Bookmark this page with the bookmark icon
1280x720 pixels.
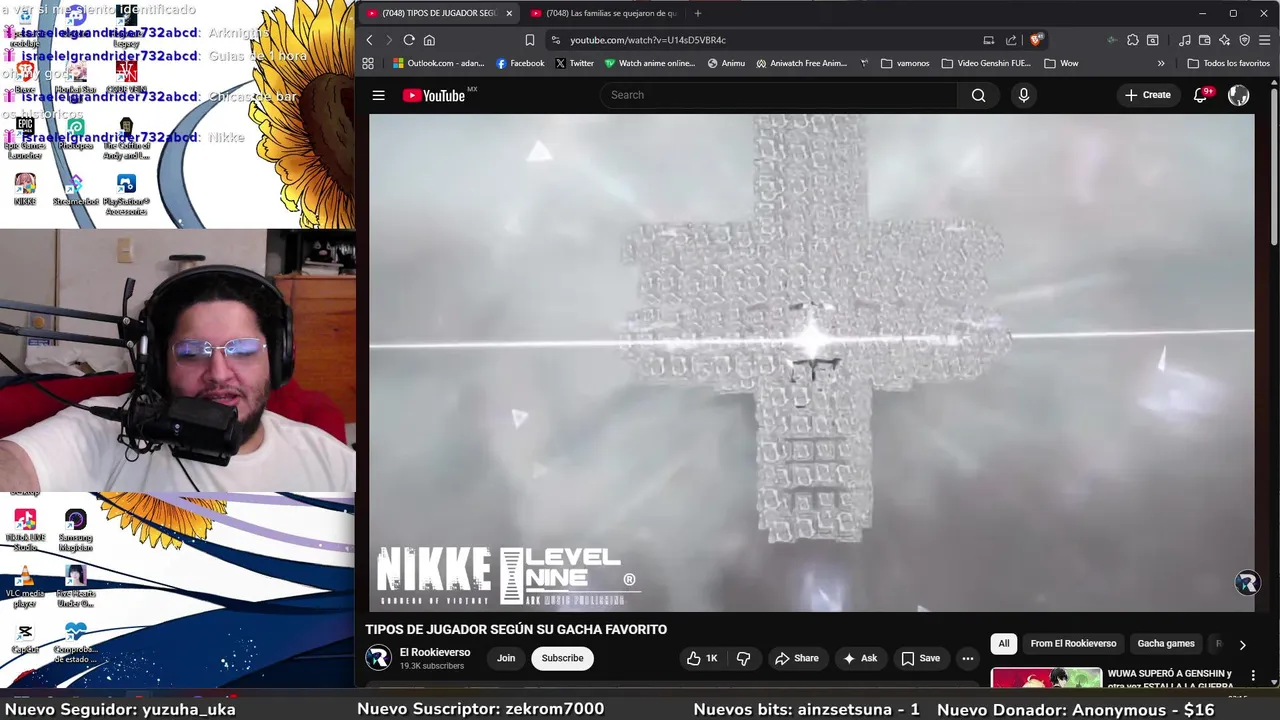(x=530, y=40)
